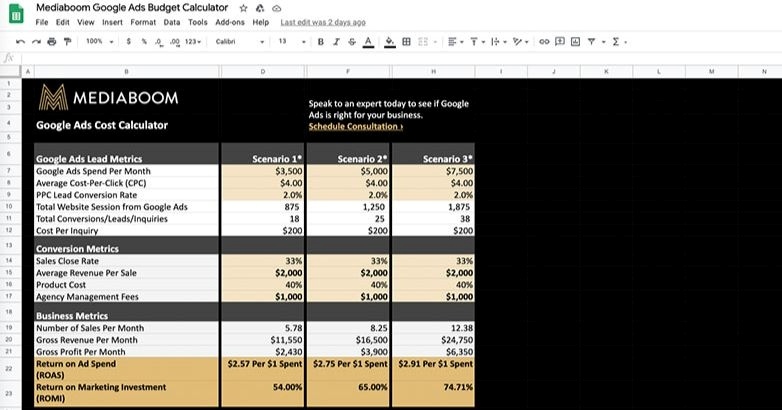Insert a link with the chain icon
The image size is (782, 410).
[x=544, y=42]
